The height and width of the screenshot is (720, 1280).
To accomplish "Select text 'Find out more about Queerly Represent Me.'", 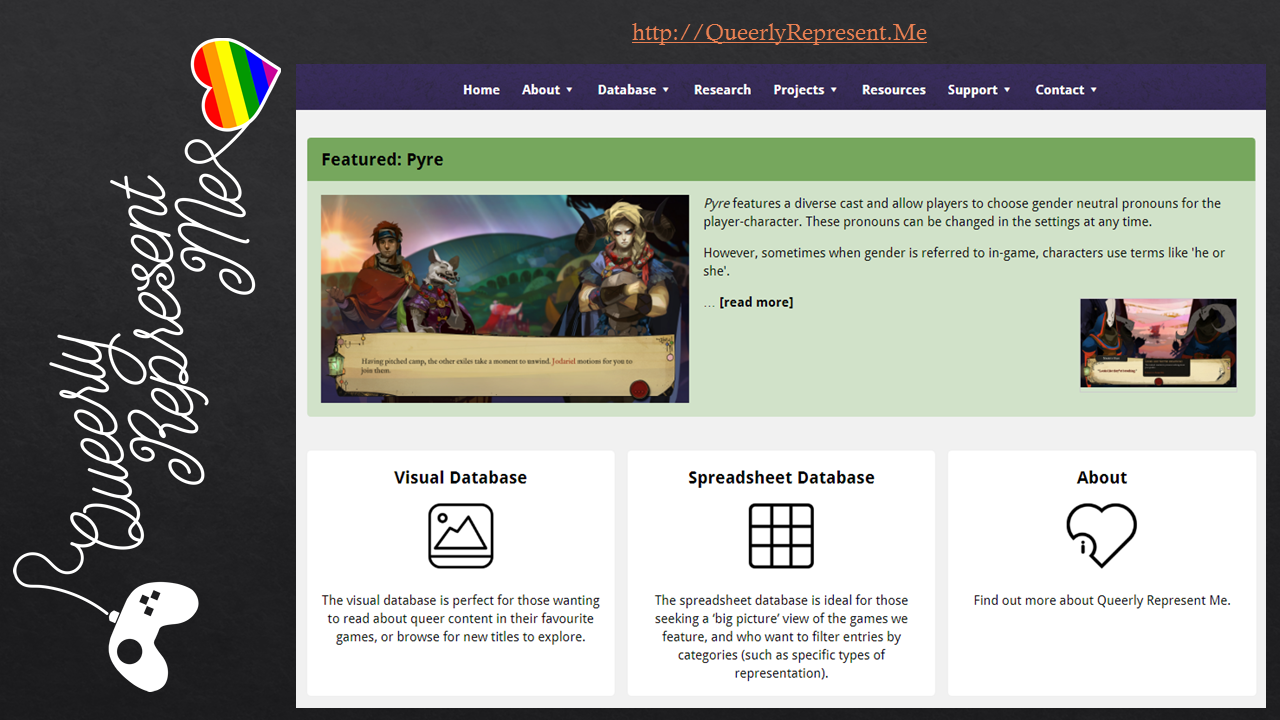I will [1102, 601].
